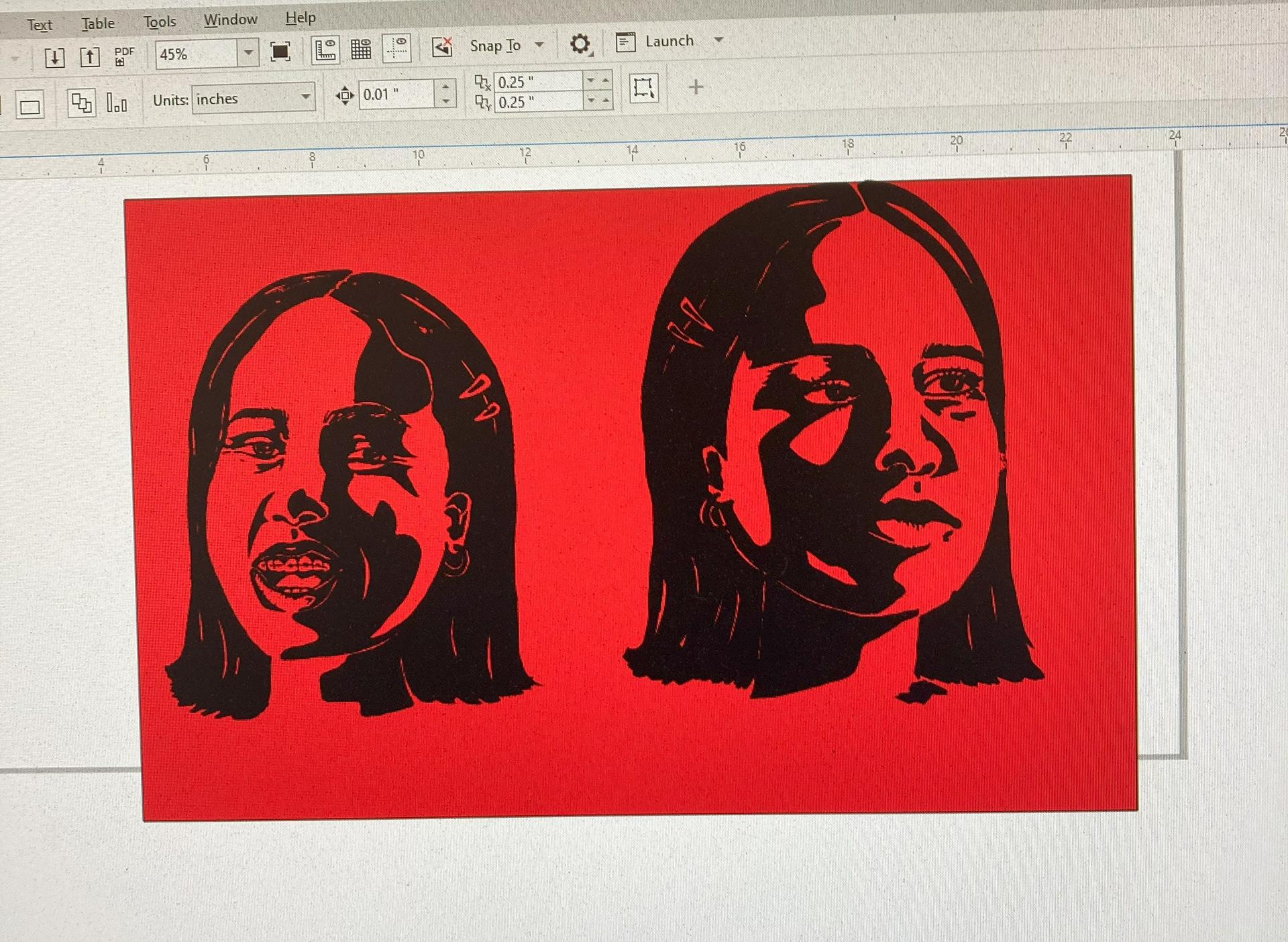Toggle Treat All Objects as Filled
The width and height of the screenshot is (1288, 942).
tap(643, 88)
